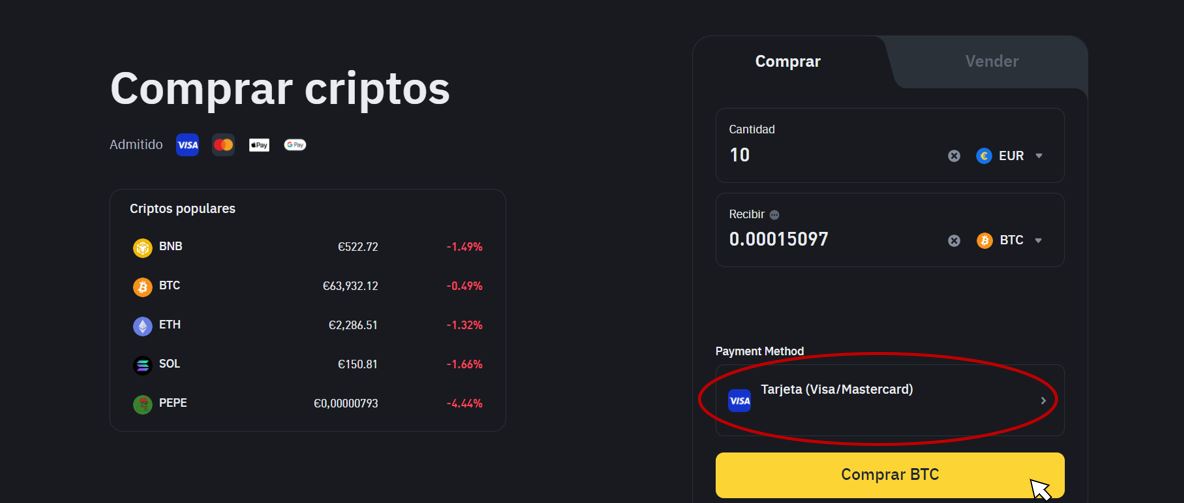Click the Mastercard icon next to Admitido

[x=223, y=145]
